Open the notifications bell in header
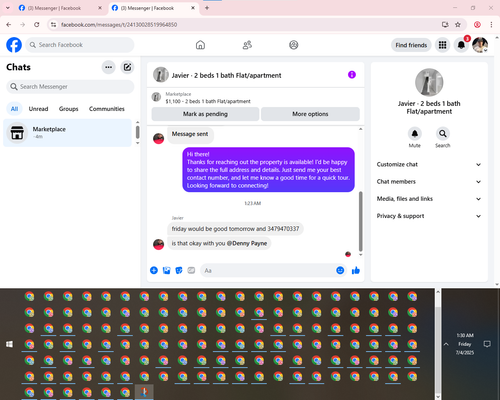The image size is (500, 400). point(461,45)
